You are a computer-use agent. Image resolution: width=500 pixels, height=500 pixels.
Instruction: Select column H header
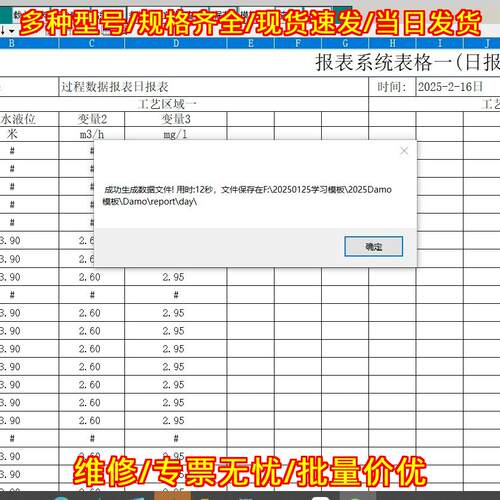(x=392, y=43)
